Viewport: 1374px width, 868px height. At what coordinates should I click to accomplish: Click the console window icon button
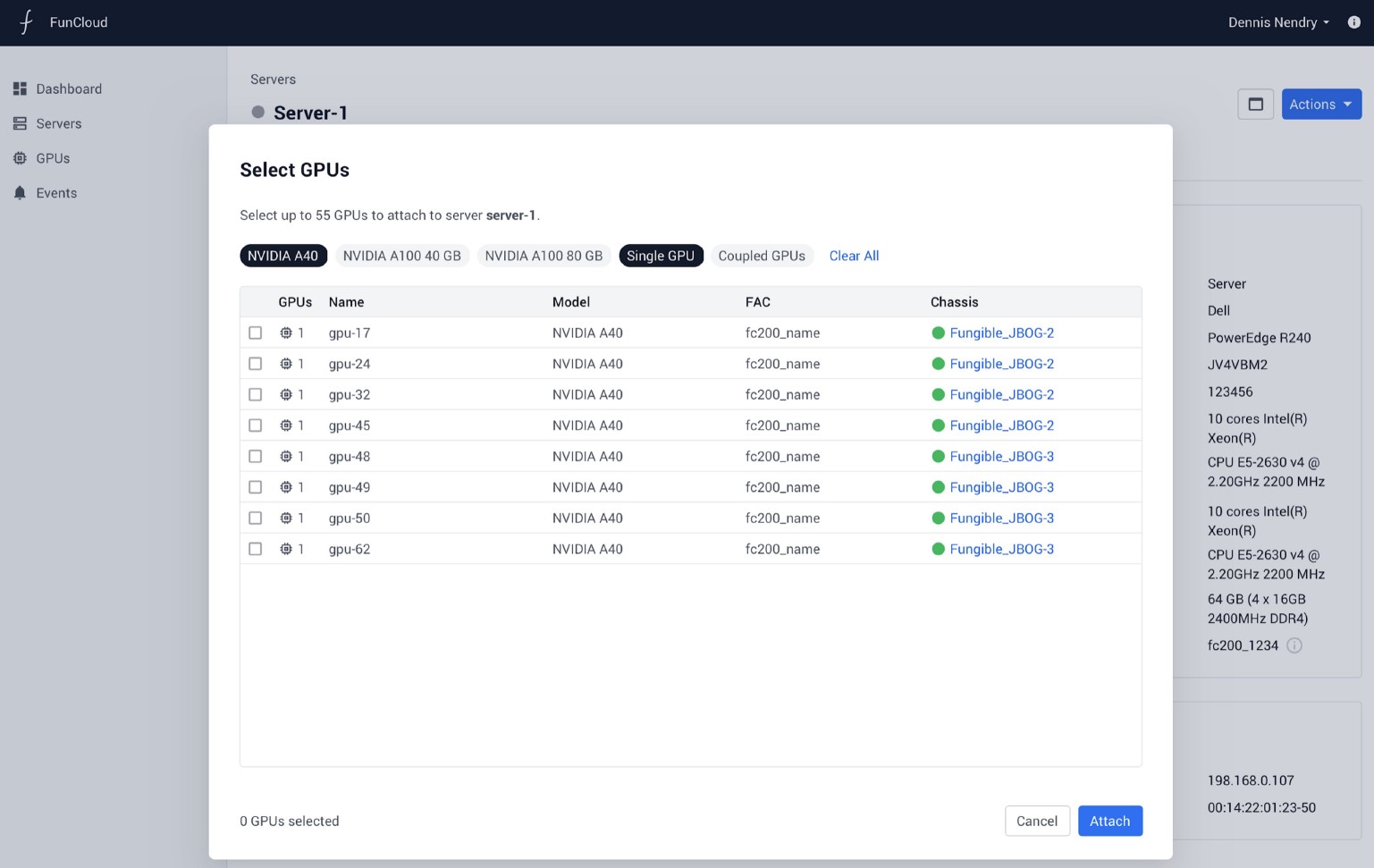(1255, 105)
